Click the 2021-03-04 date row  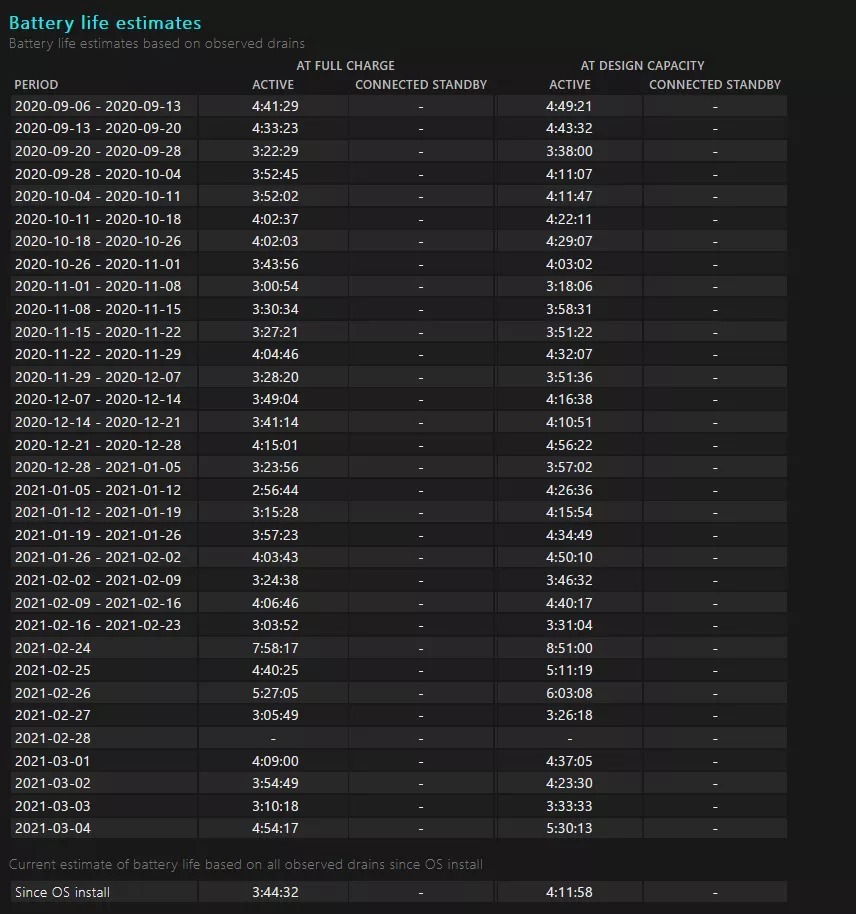[x=399, y=828]
